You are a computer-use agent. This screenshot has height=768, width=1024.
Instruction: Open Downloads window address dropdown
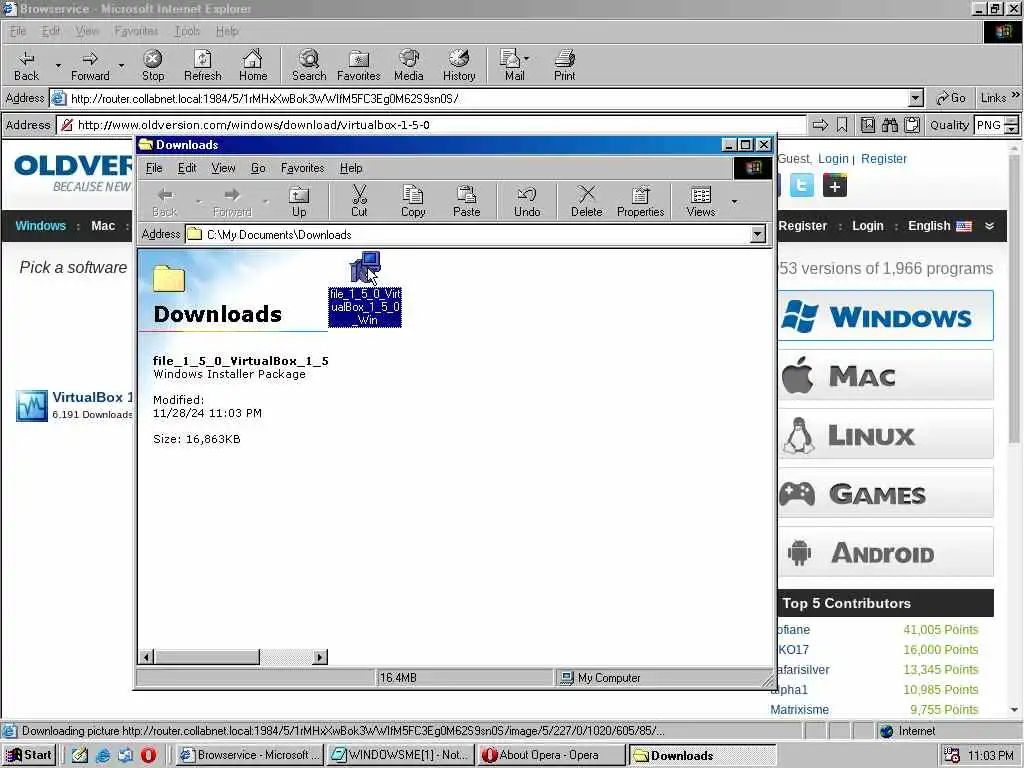(758, 234)
